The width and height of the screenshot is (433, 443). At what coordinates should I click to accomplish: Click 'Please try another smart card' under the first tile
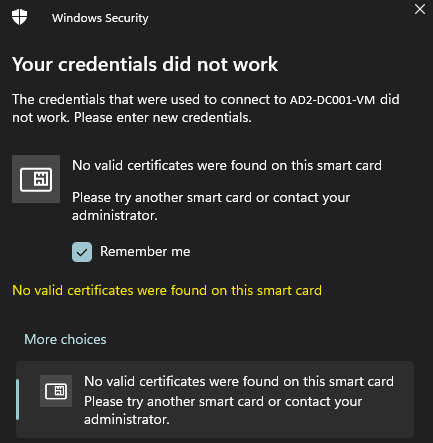tap(162, 198)
